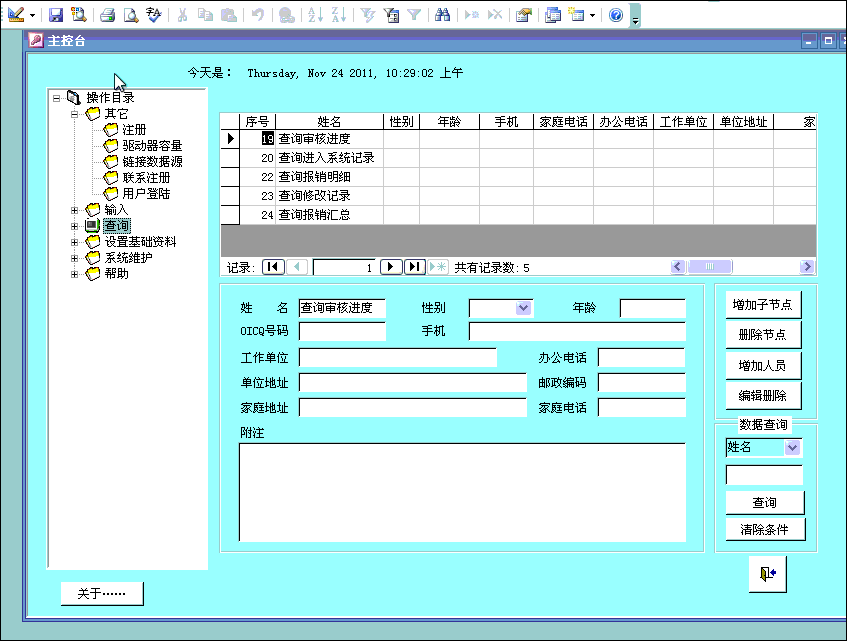Open Help with the question mark icon
847x641 pixels.
pyautogui.click(x=616, y=15)
